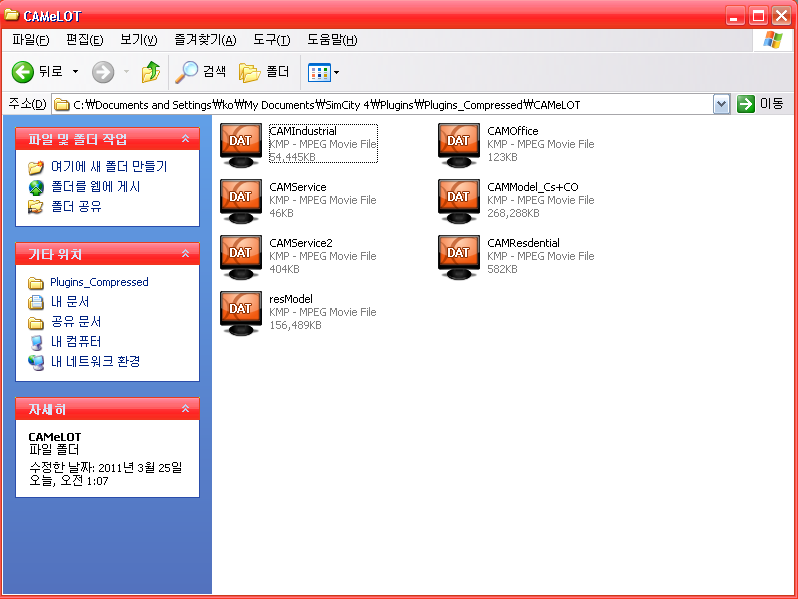Click 여기에 새 폴더 만들기 link

[x=109, y=166]
